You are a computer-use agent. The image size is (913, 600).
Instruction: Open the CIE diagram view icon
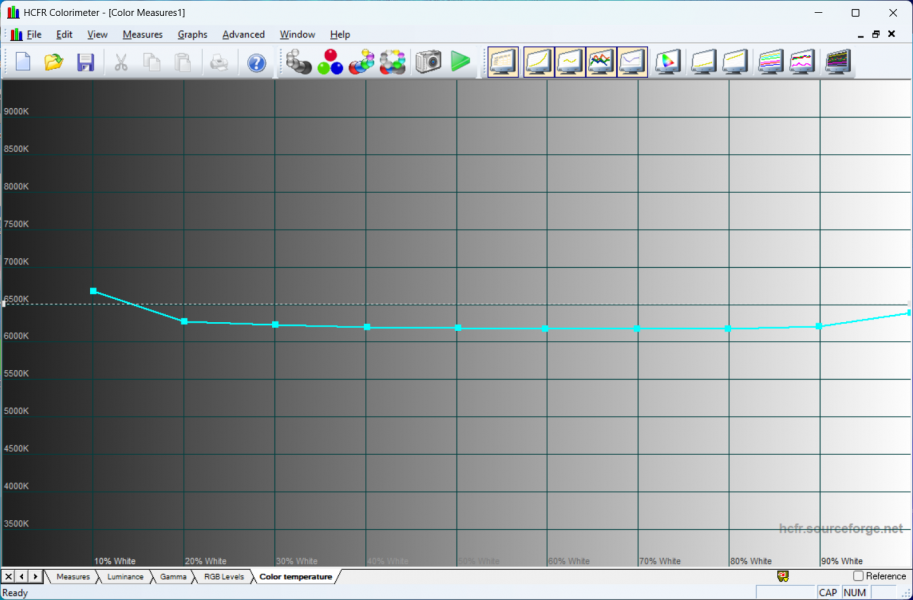pyautogui.click(x=667, y=62)
